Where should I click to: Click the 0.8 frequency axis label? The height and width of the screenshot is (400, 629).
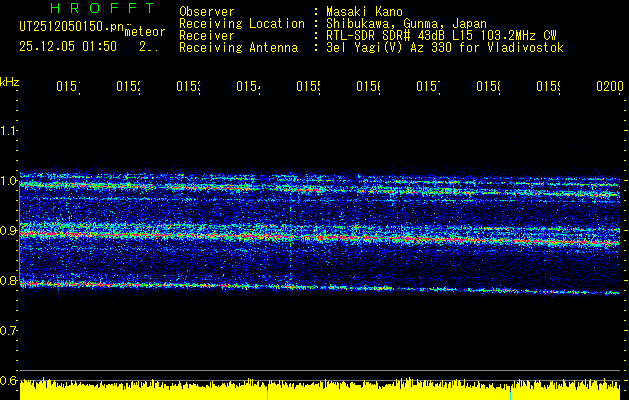pyautogui.click(x=8, y=280)
